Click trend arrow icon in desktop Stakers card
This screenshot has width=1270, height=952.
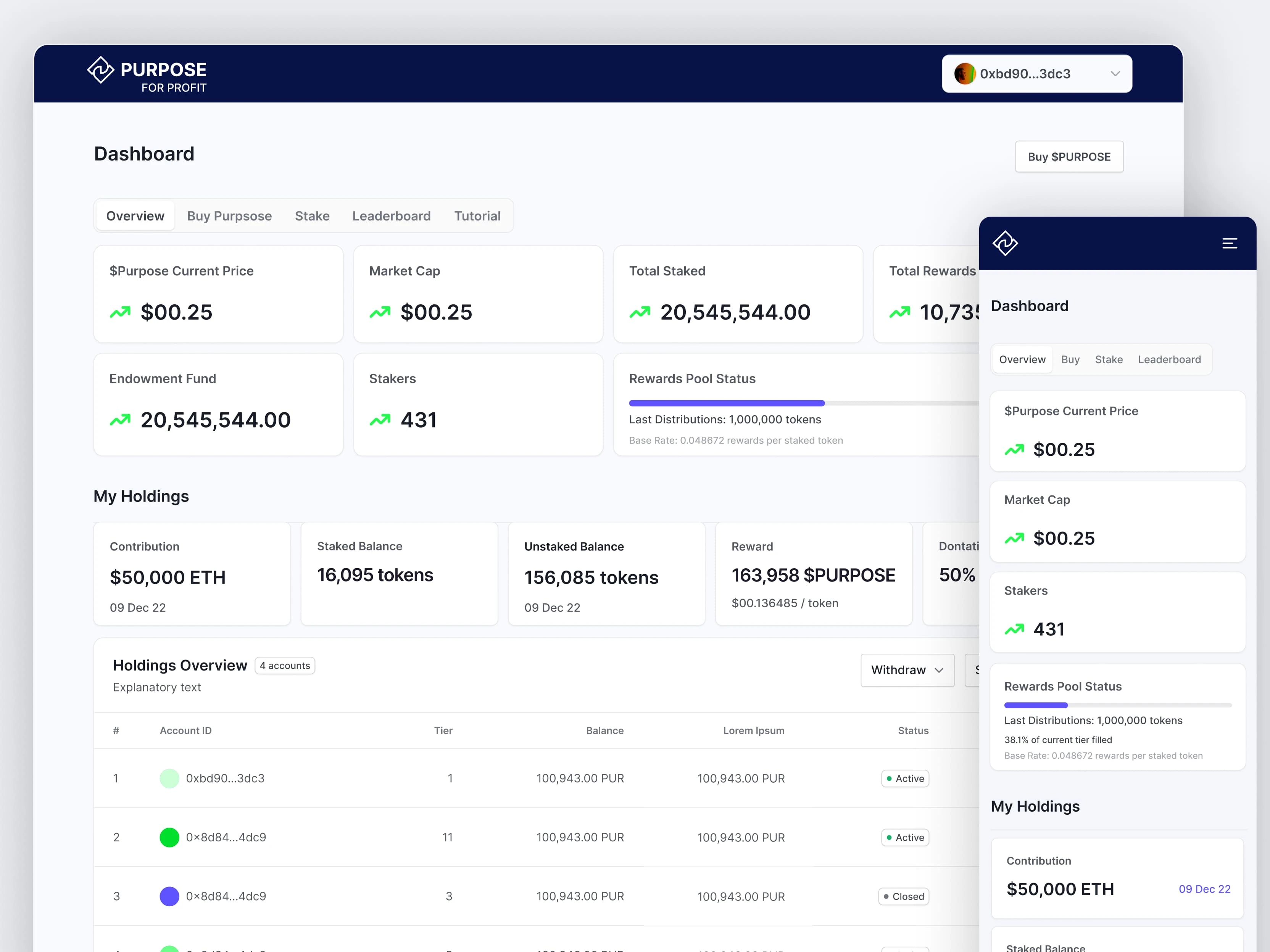[380, 420]
